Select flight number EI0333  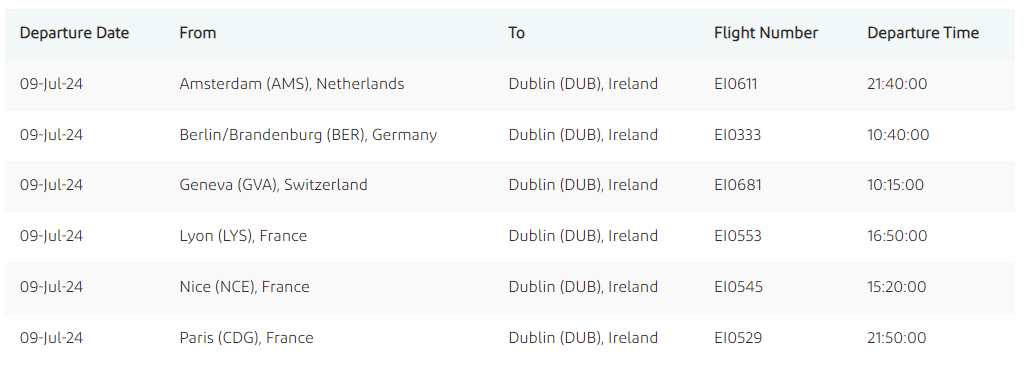click(x=738, y=134)
